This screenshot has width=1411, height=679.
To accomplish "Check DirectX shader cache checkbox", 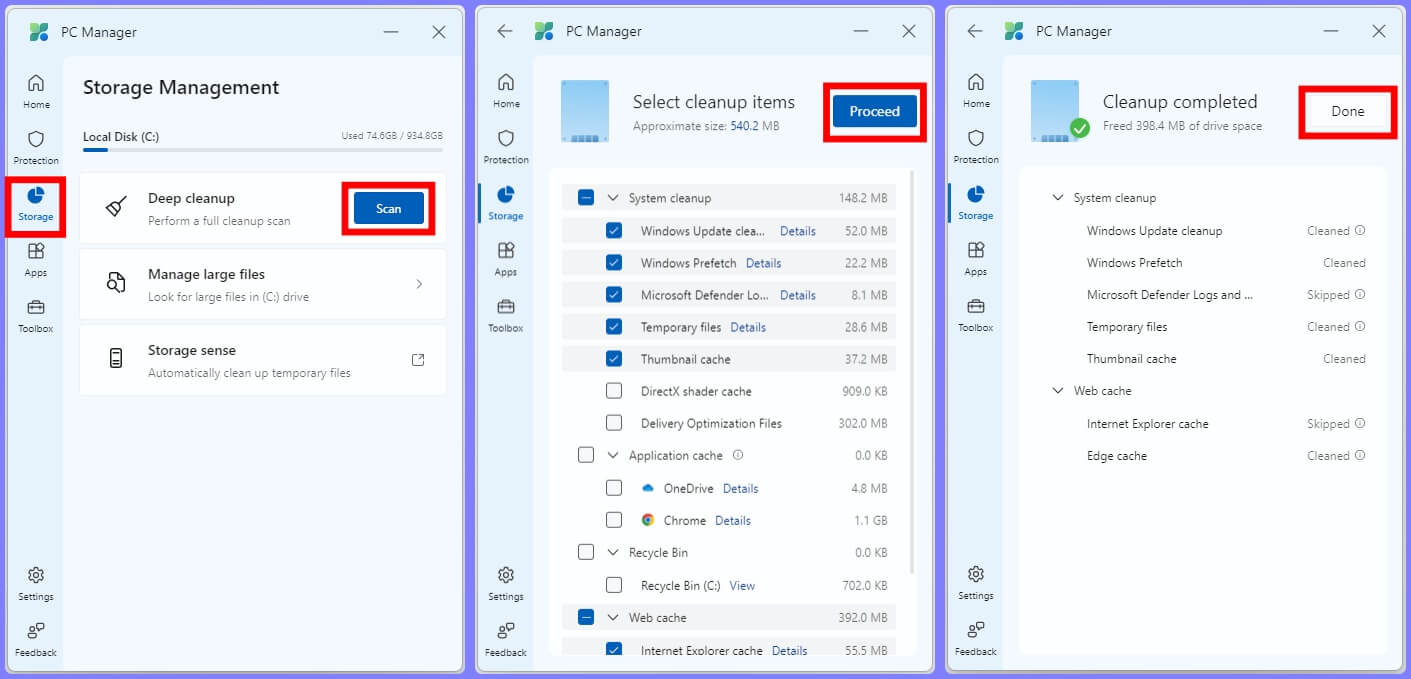I will [614, 391].
